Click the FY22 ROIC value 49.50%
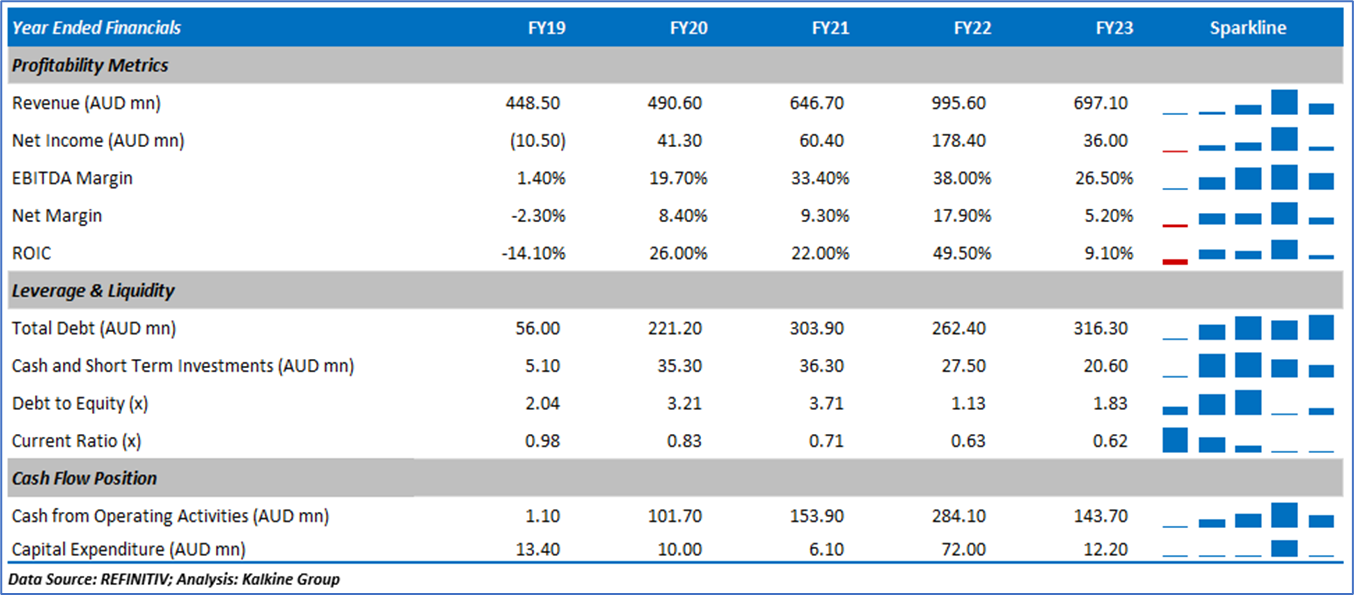Screen dimensions: 1354x595 961,253
